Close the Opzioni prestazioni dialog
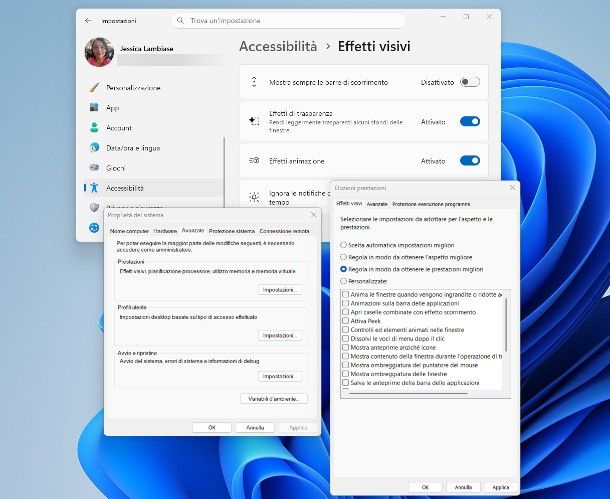This screenshot has height=499, width=610. [x=512, y=187]
